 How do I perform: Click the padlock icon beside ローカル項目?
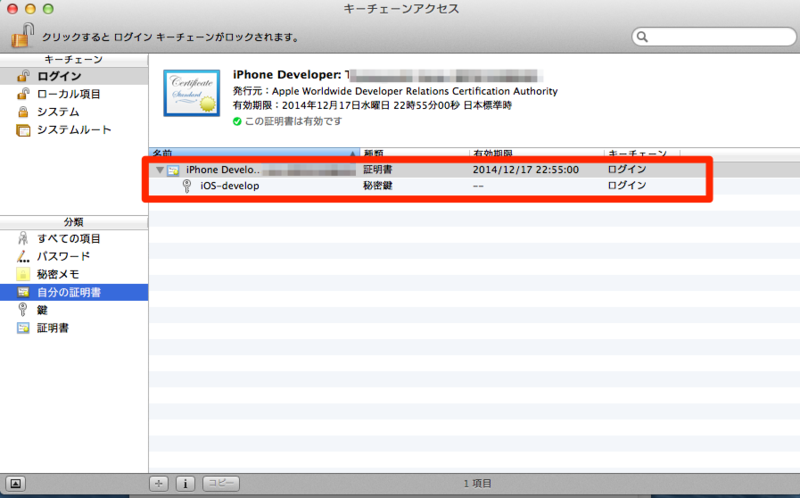[23, 94]
